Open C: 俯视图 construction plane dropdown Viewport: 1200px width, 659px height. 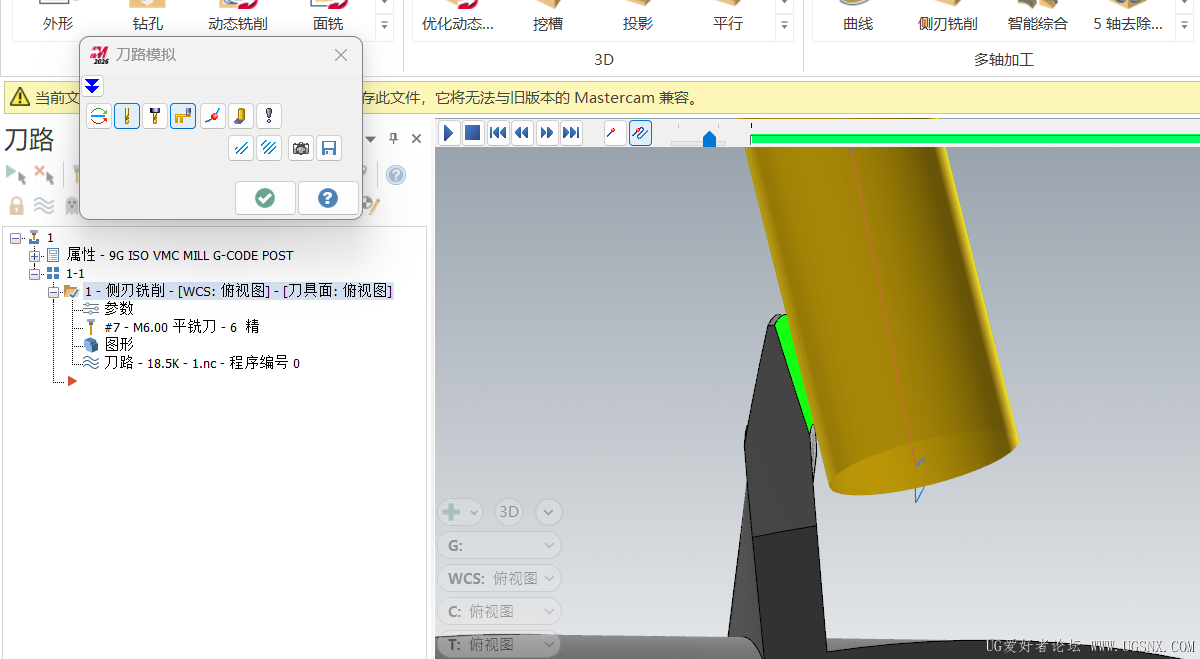coord(499,611)
